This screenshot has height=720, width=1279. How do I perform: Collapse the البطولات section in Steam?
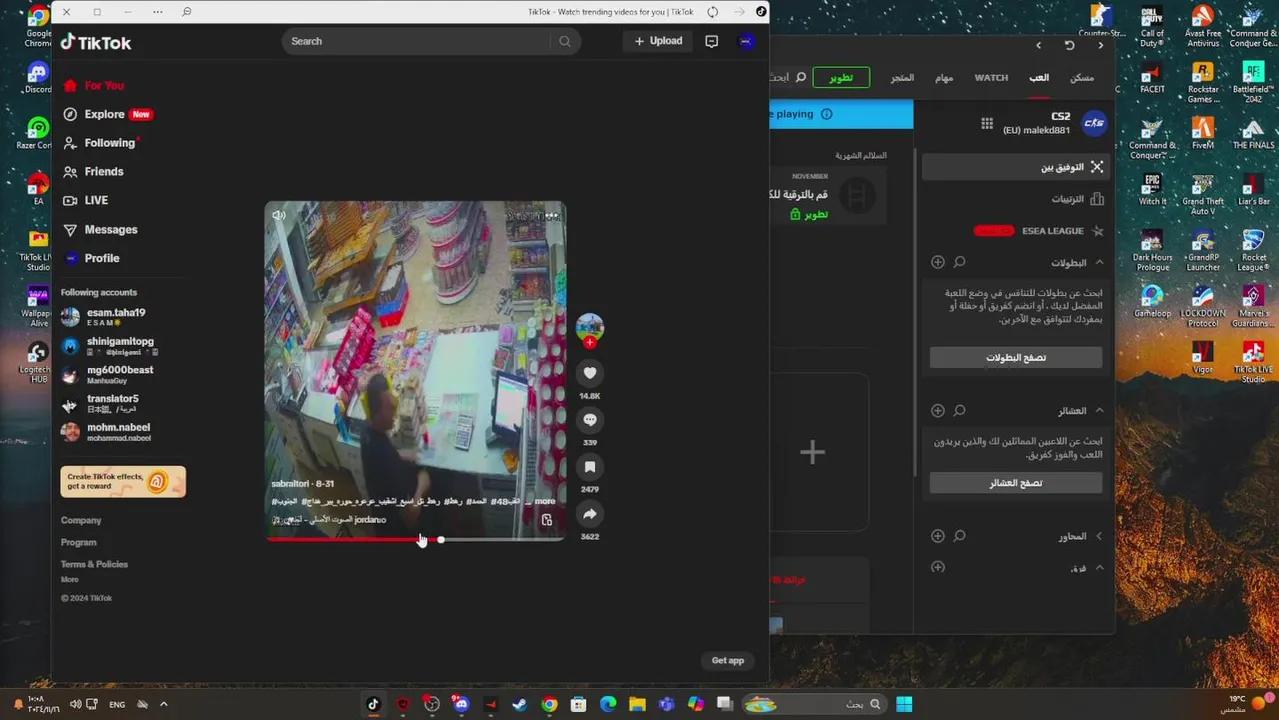(1099, 262)
